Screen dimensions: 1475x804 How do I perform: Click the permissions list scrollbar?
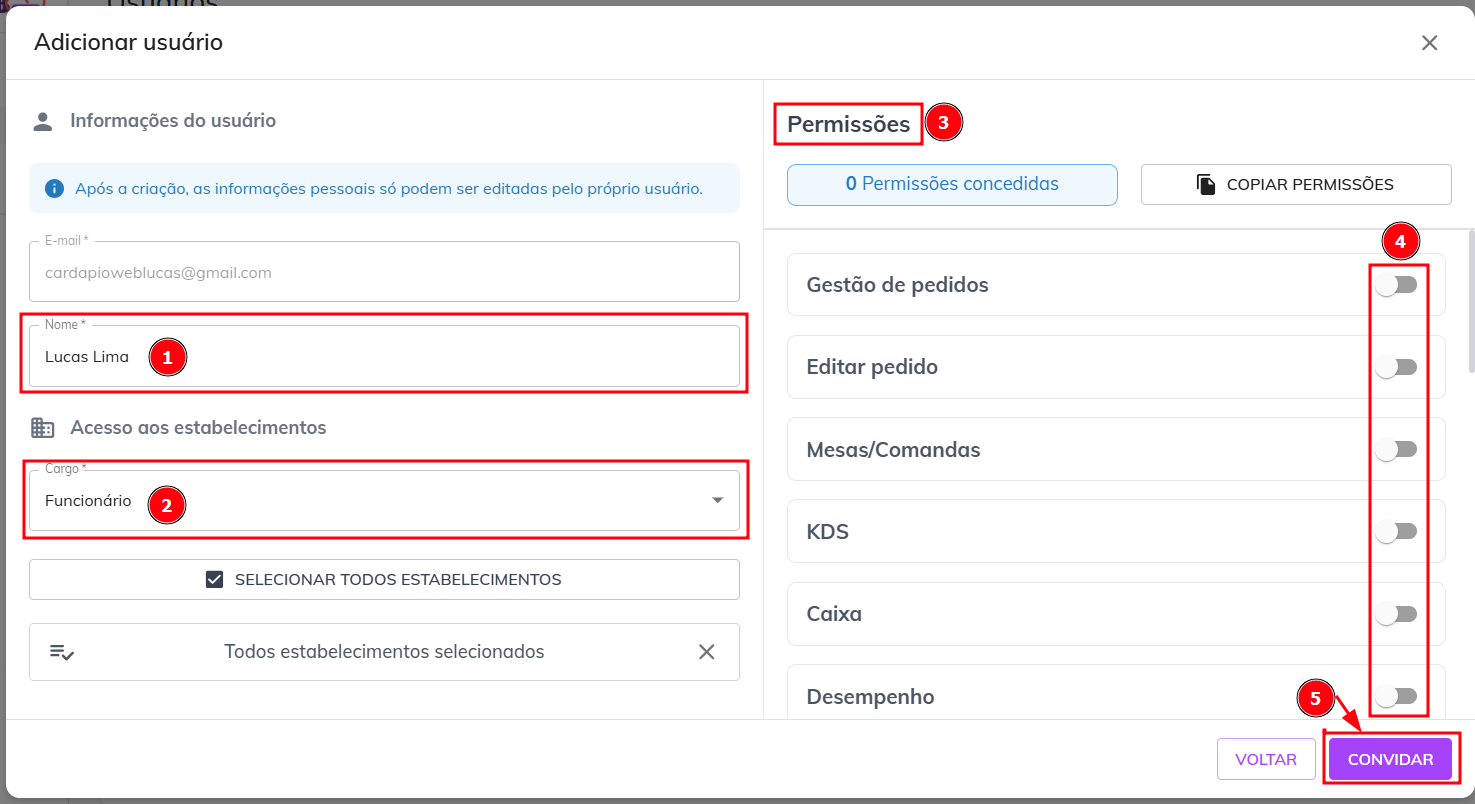pyautogui.click(x=1469, y=302)
